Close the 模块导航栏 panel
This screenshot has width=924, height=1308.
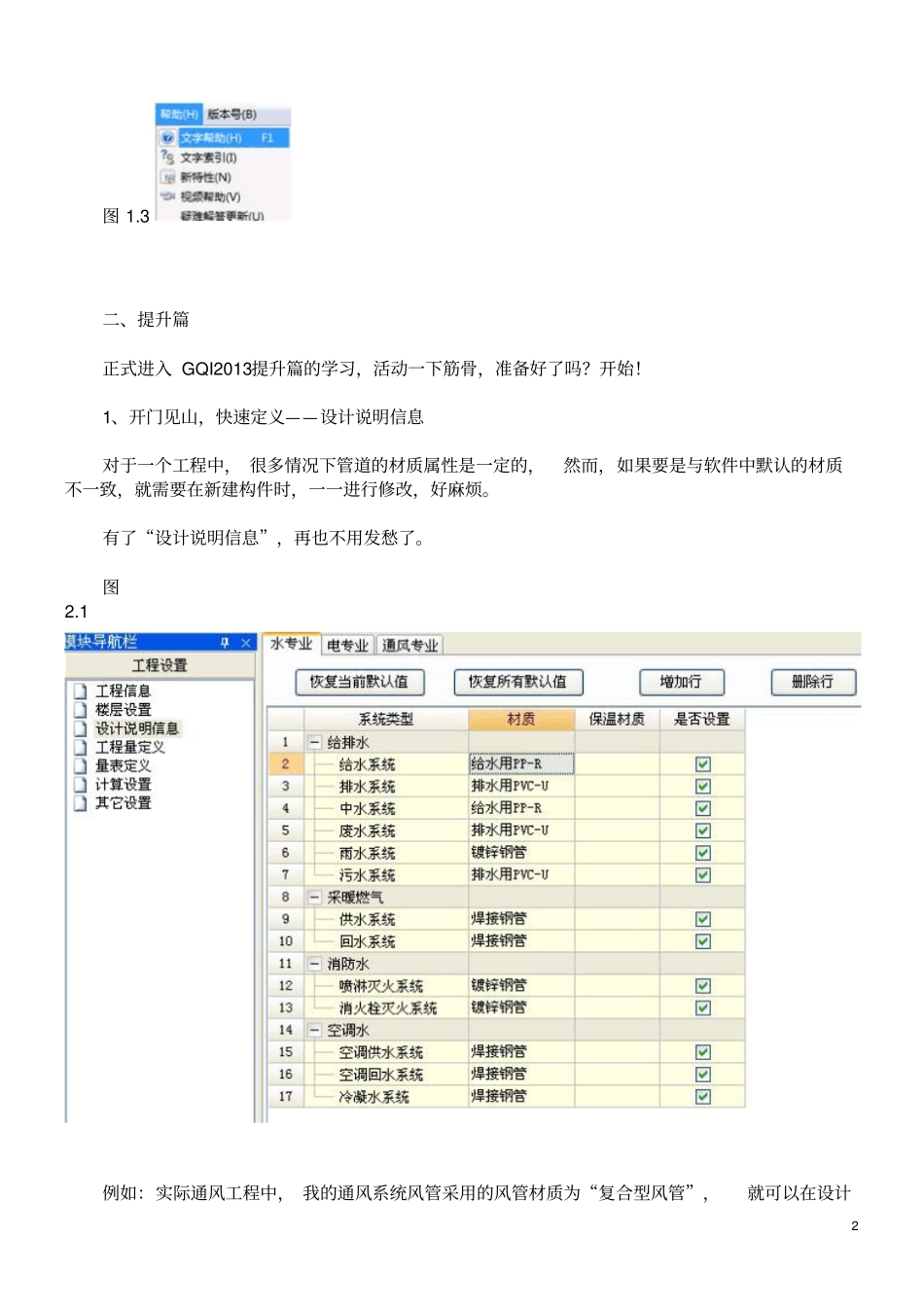tap(246, 642)
